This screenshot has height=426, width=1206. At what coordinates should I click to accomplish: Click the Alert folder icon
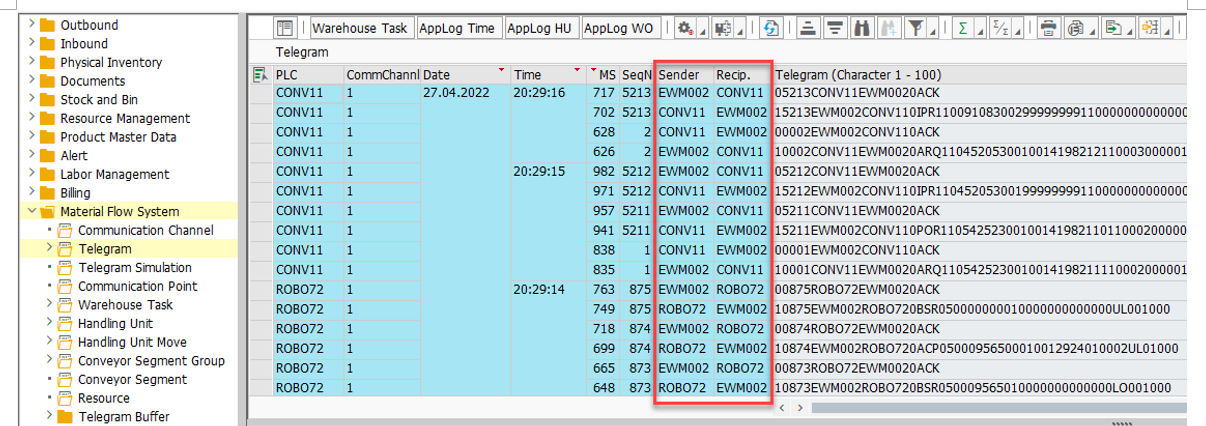(x=49, y=156)
